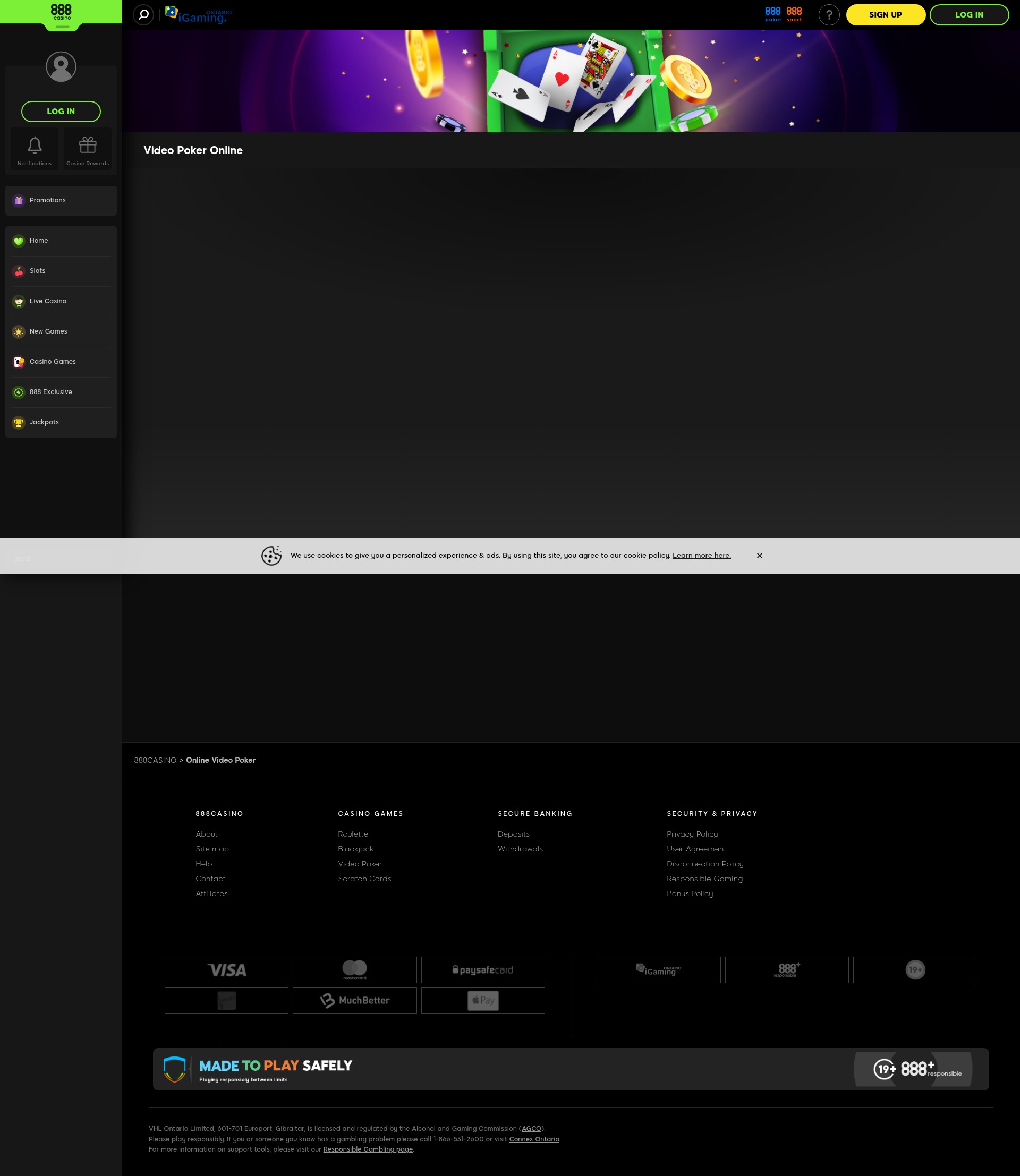Image resolution: width=1020 pixels, height=1176 pixels.
Task: Click LOG IN in the top header
Action: pyautogui.click(x=969, y=15)
